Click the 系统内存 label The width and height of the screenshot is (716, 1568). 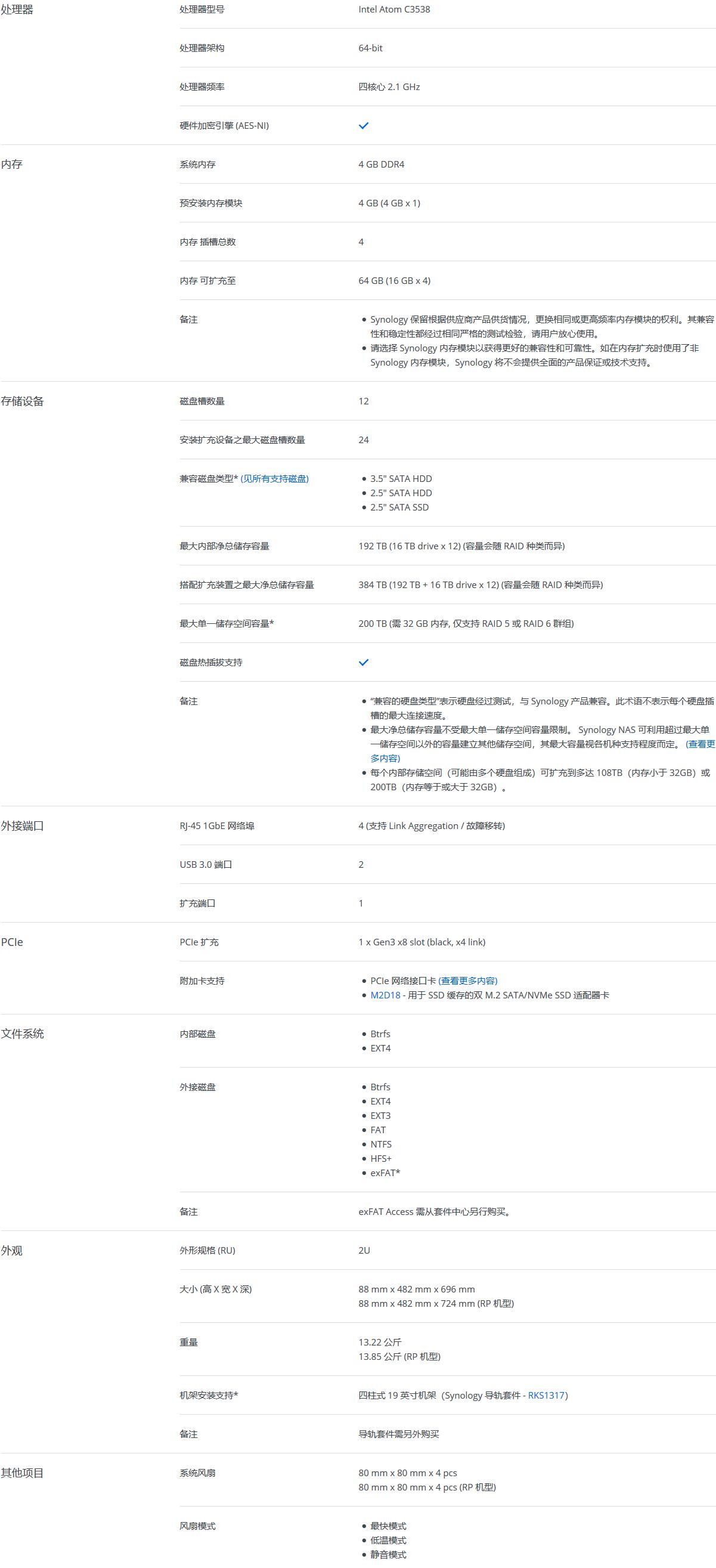click(x=198, y=165)
